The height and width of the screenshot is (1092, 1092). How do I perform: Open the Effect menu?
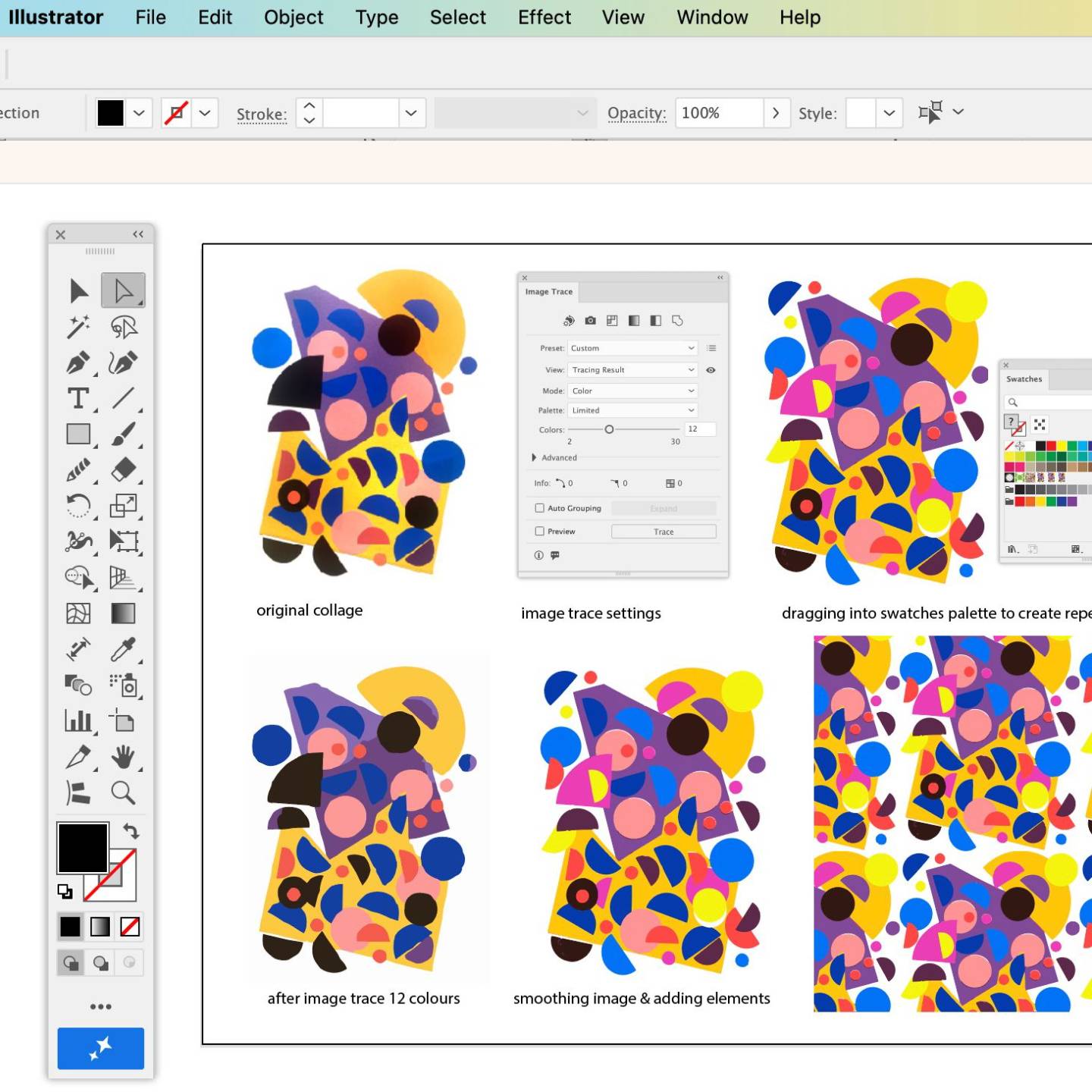(544, 17)
